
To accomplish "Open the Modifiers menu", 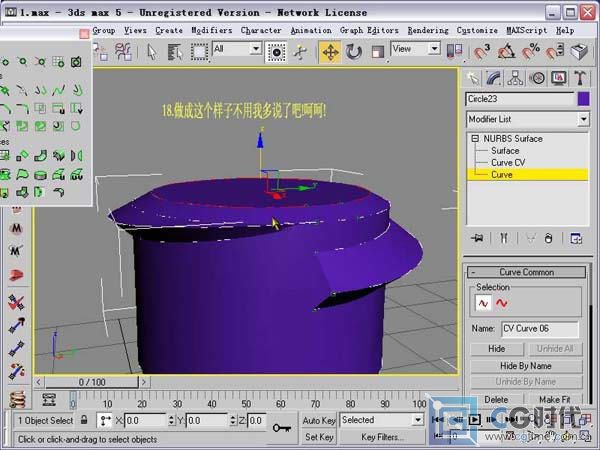I will [212, 30].
